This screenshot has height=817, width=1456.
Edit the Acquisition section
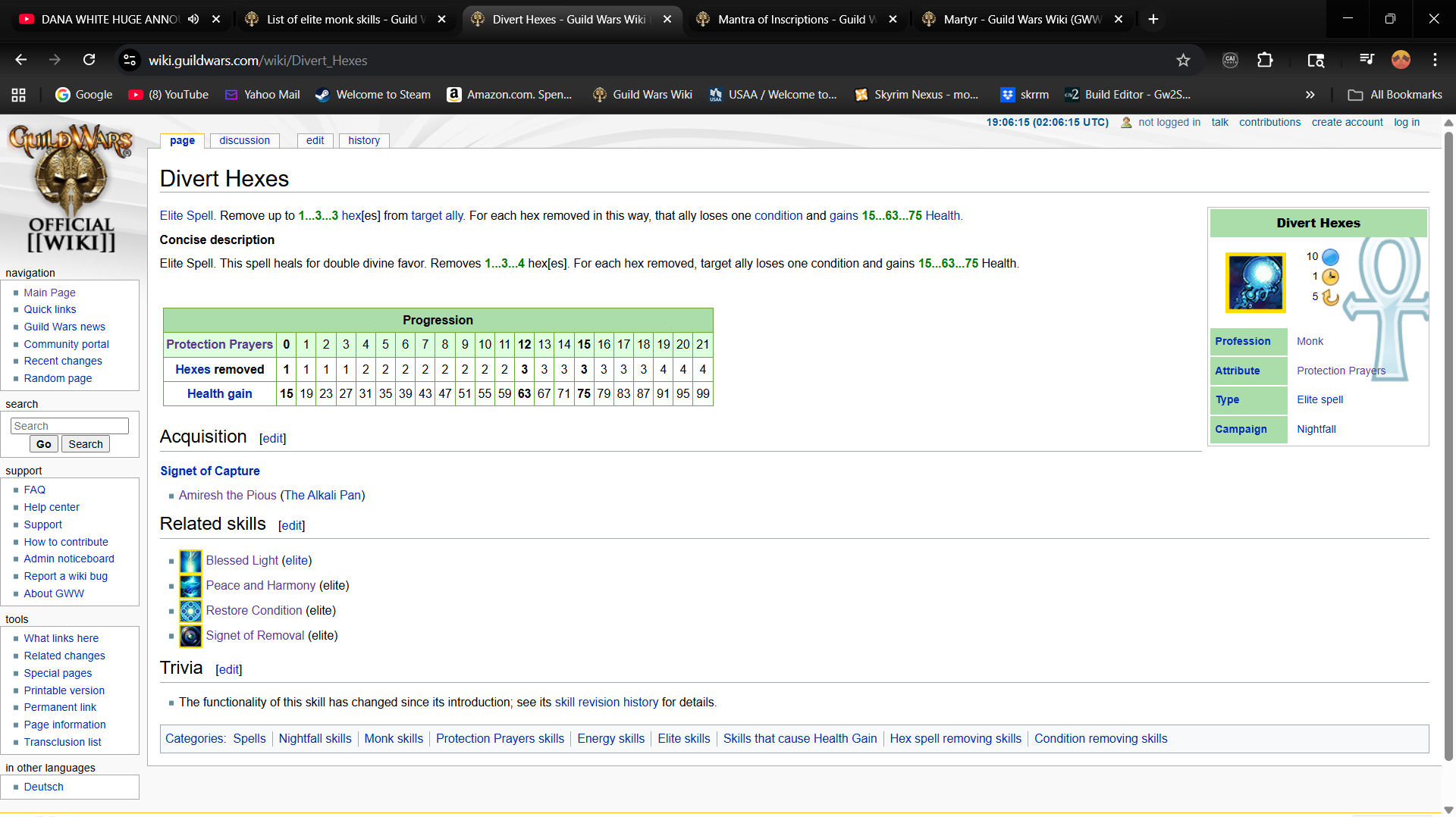[x=272, y=438]
